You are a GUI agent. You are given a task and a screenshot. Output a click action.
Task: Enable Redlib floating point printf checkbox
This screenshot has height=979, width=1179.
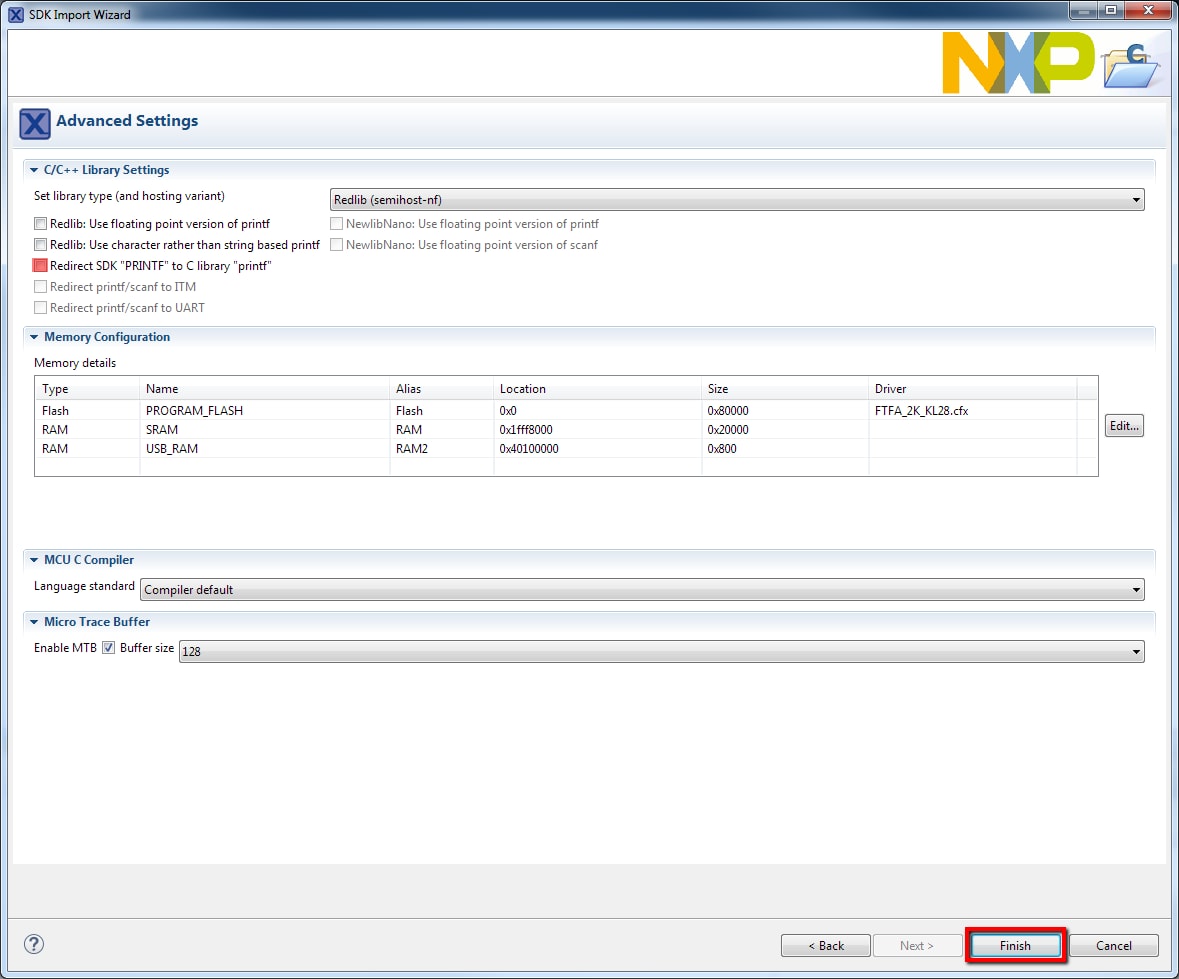pos(41,224)
